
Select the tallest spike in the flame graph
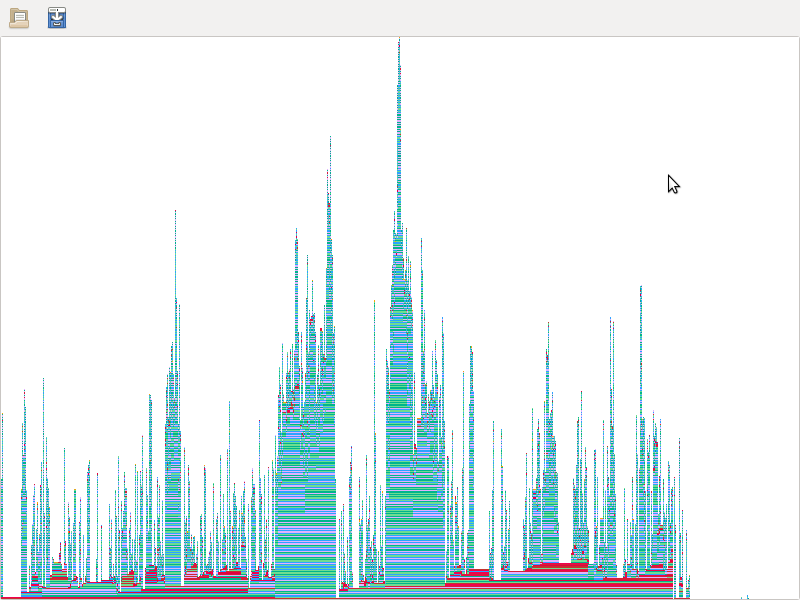(x=399, y=134)
